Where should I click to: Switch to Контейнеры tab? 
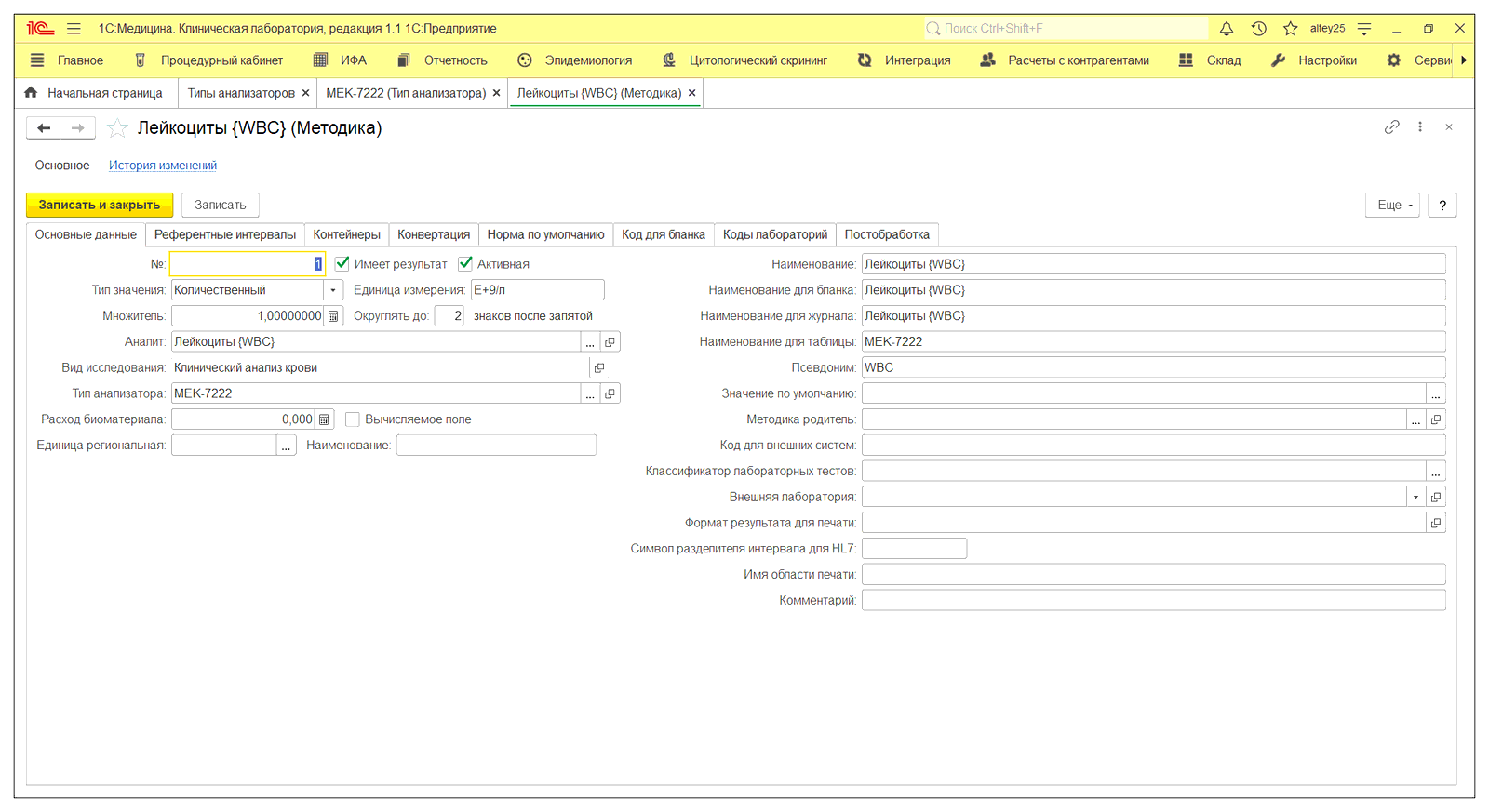(x=346, y=235)
